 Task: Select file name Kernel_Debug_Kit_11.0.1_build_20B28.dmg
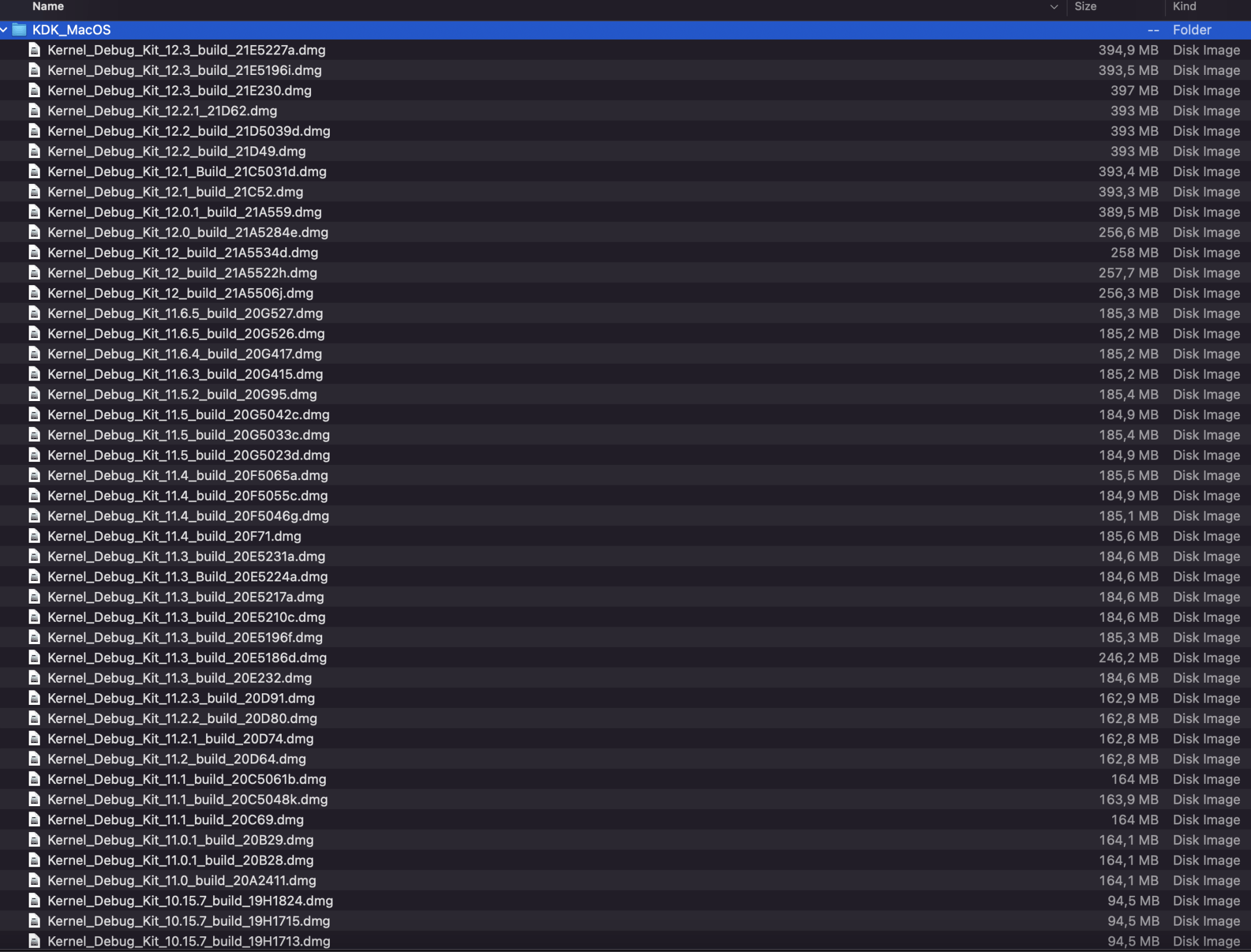click(x=180, y=861)
